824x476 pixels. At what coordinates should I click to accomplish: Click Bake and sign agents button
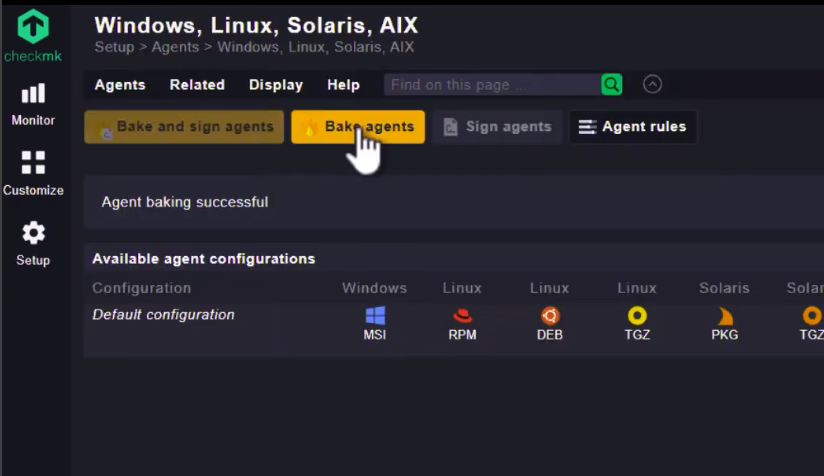point(184,127)
